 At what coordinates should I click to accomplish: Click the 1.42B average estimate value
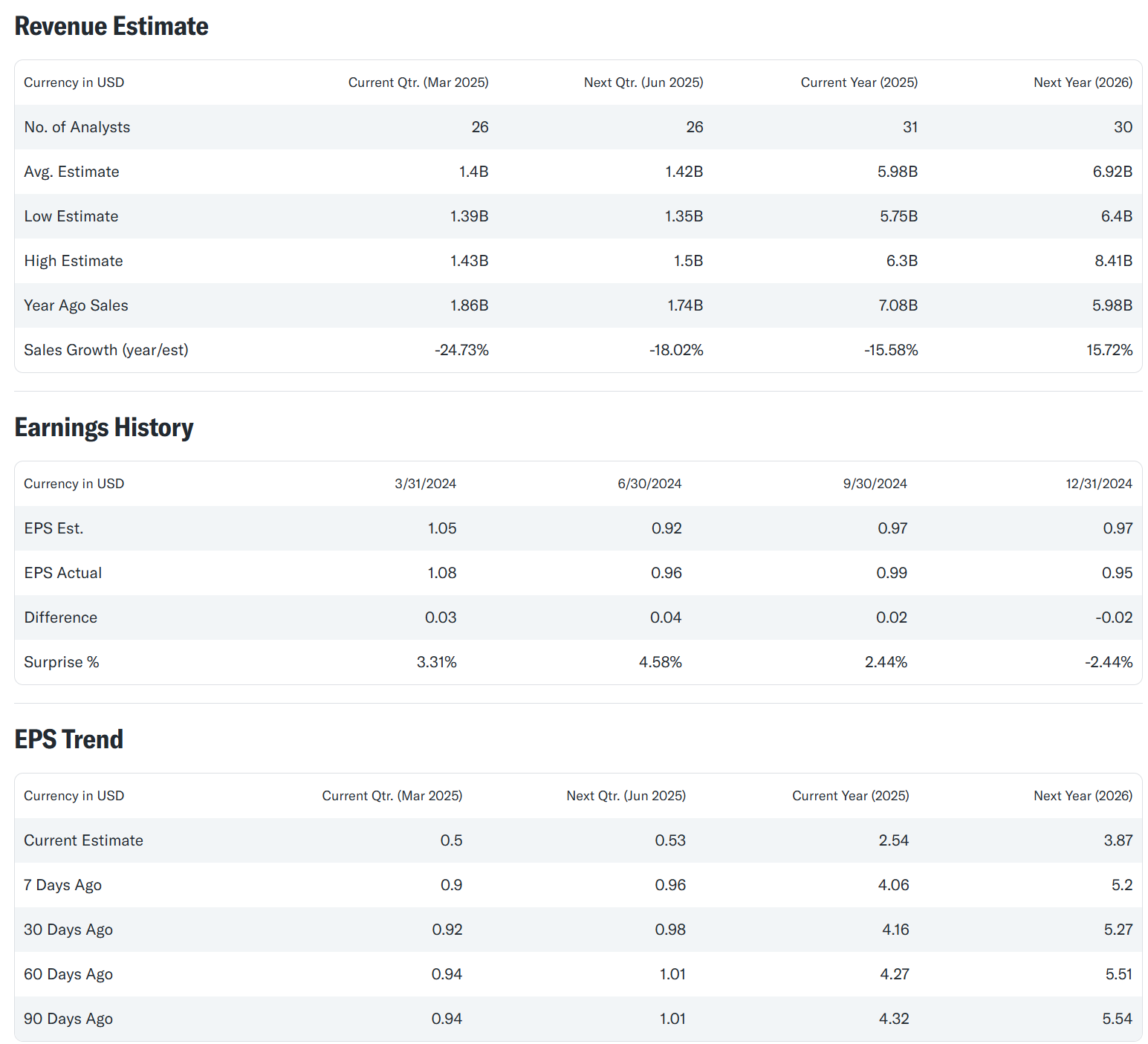(x=684, y=172)
